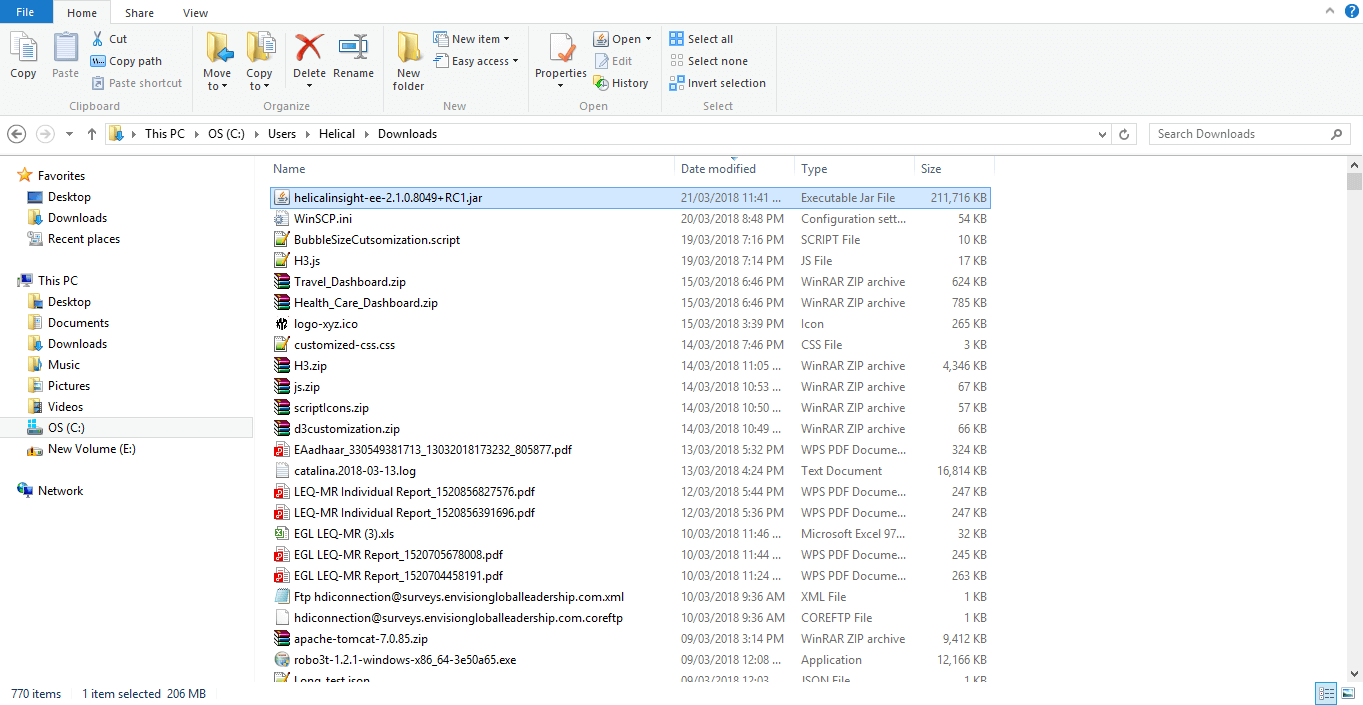The width and height of the screenshot is (1363, 705).
Task: Switch to Details view layout icon
Action: pyautogui.click(x=1326, y=693)
